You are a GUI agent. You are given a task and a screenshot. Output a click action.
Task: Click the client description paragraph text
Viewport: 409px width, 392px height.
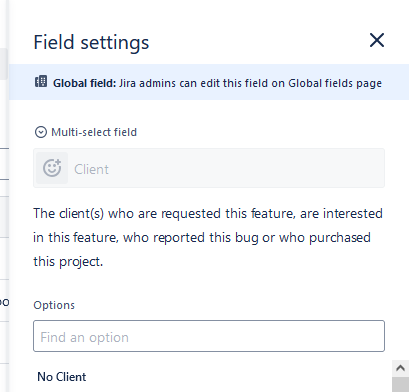coord(208,237)
